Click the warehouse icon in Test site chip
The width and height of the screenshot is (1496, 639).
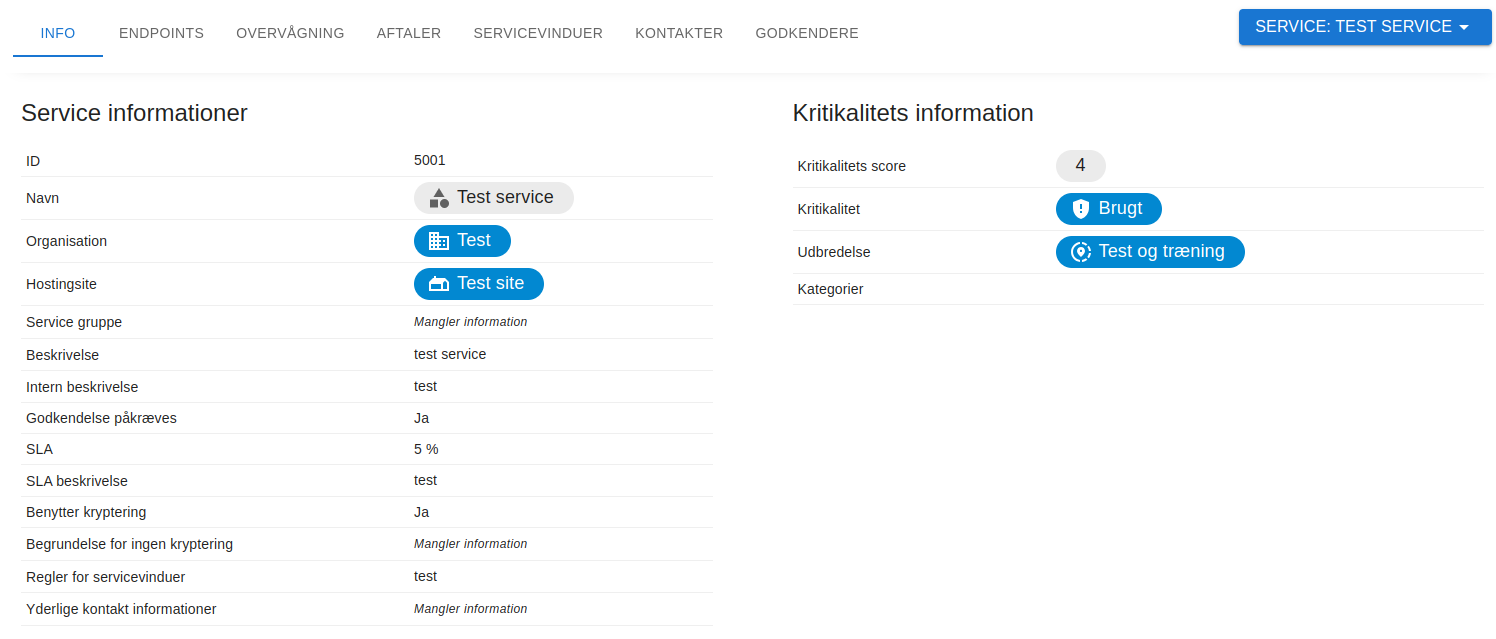438,284
